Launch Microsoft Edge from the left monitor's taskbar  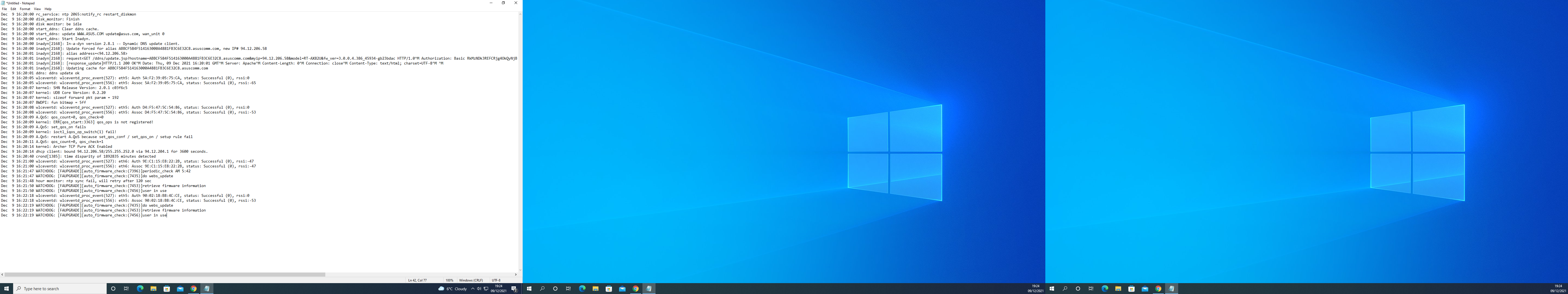[140, 289]
